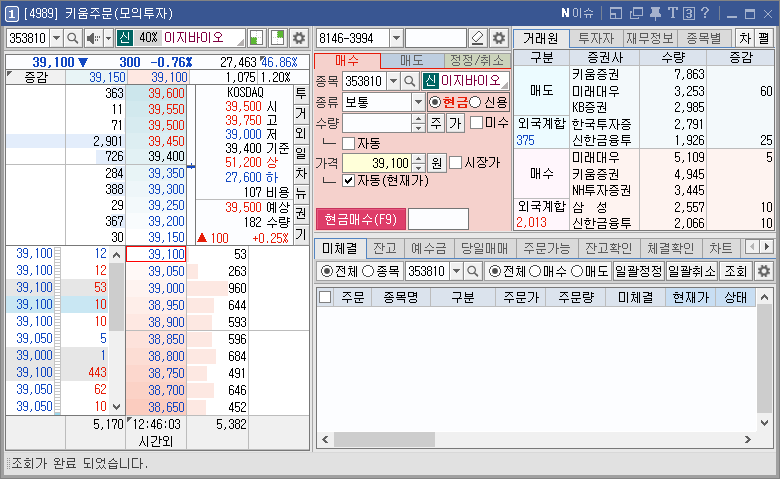The width and height of the screenshot is (780, 479).
Task: Click the 기 side button of quote panel
Action: tap(301, 234)
